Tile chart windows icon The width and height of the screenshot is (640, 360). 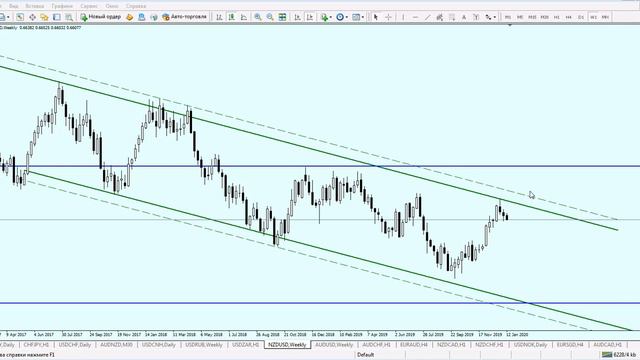coord(282,17)
